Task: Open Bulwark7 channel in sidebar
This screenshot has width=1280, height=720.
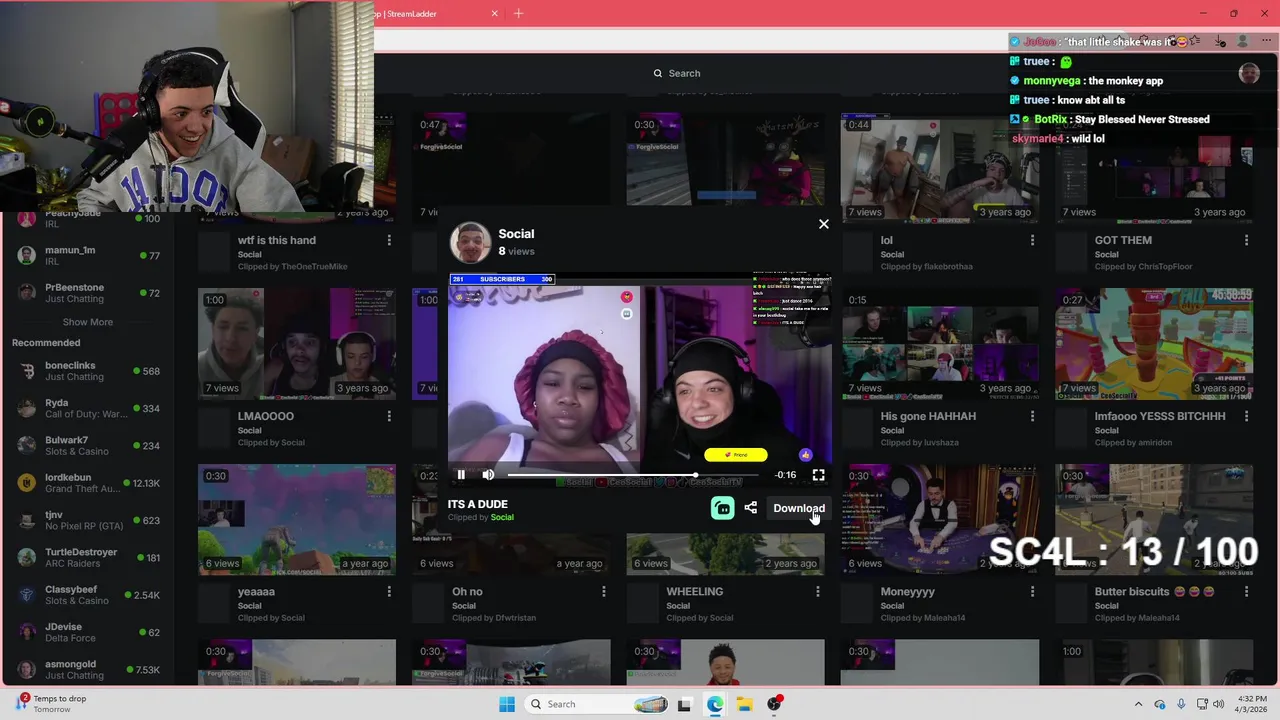Action: (x=87, y=446)
